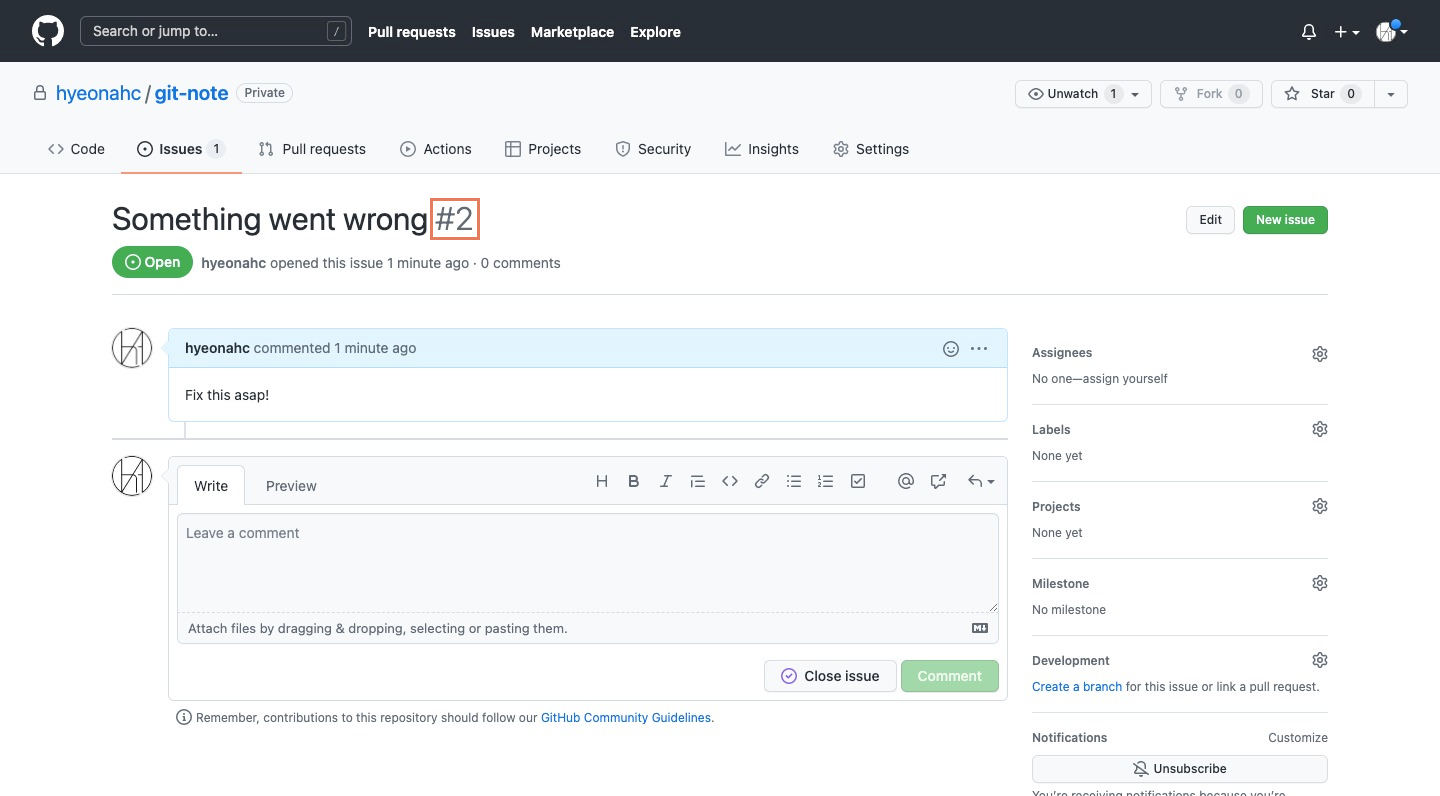Open the sidebar Projects gear settings
Image resolution: width=1440 pixels, height=796 pixels.
tap(1320, 506)
